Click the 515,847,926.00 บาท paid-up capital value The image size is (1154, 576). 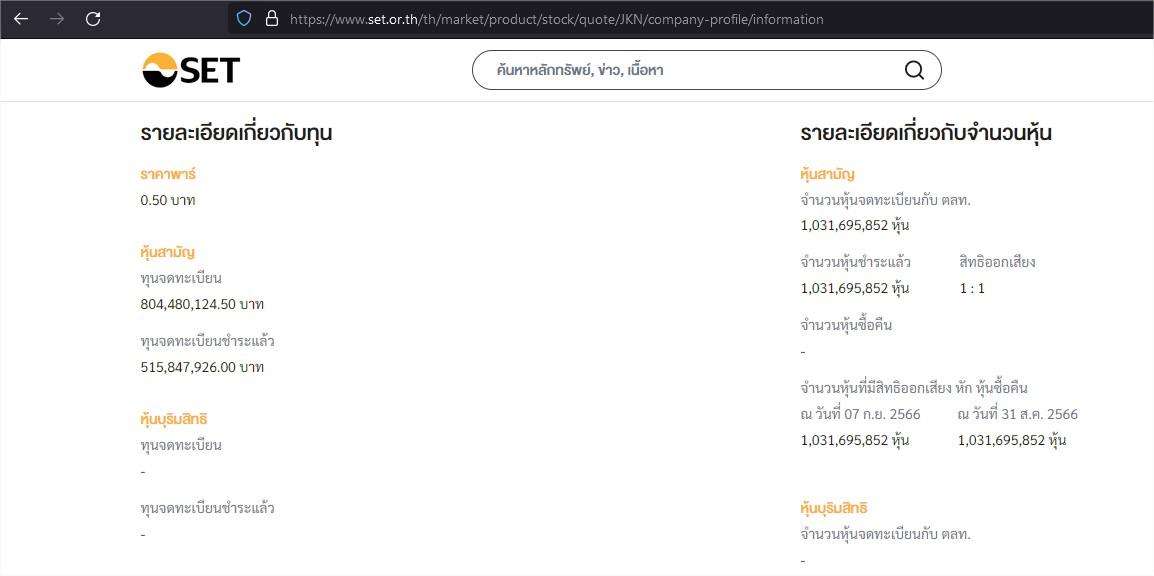coord(202,367)
